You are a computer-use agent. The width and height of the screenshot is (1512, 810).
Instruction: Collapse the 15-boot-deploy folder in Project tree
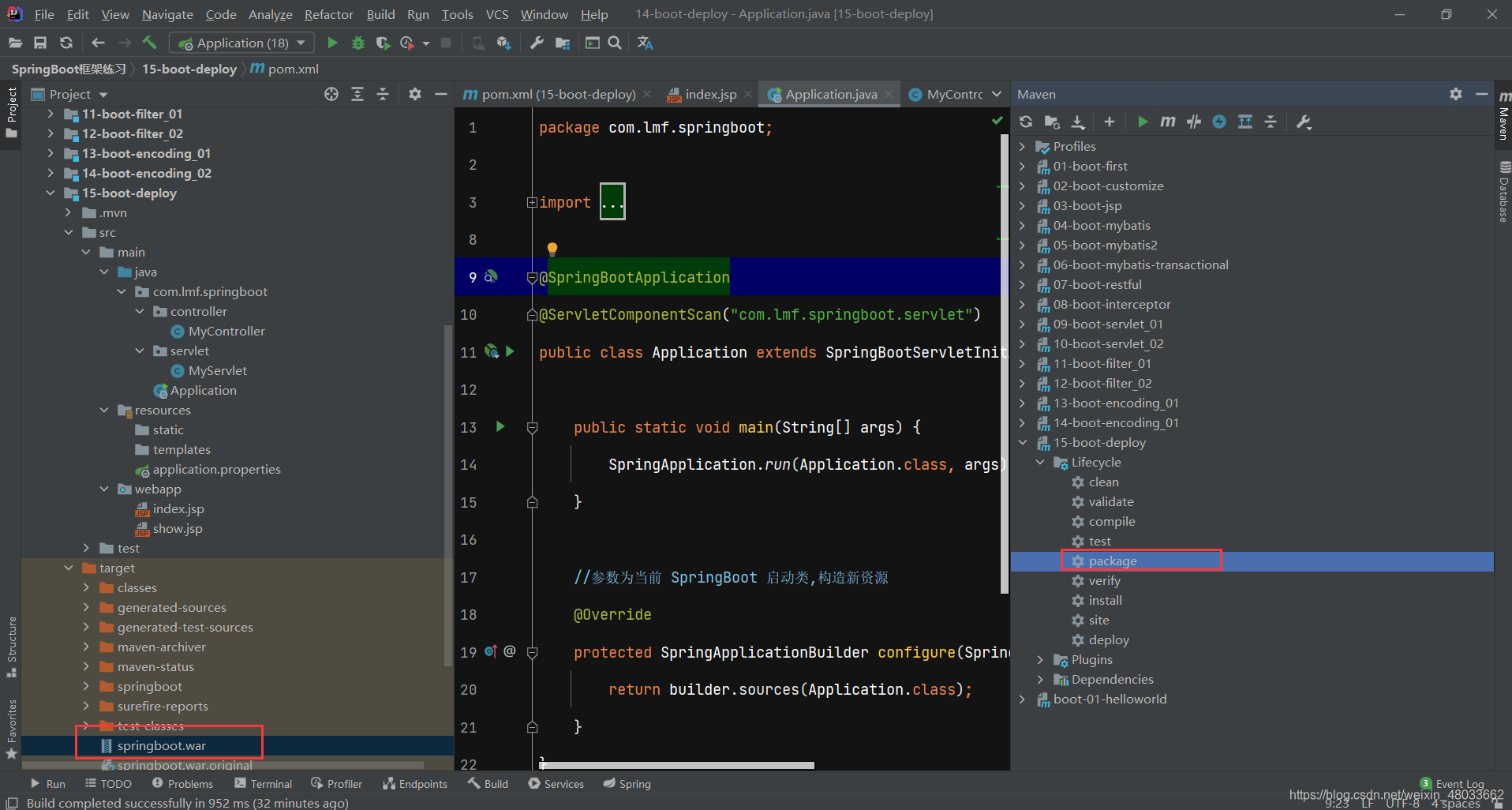coord(51,193)
